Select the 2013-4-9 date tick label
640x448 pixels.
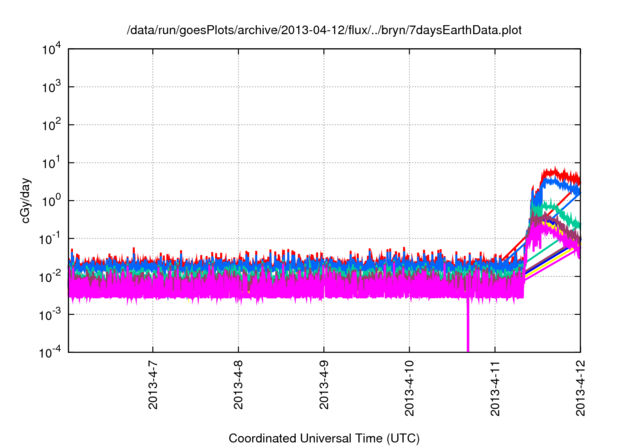324,384
